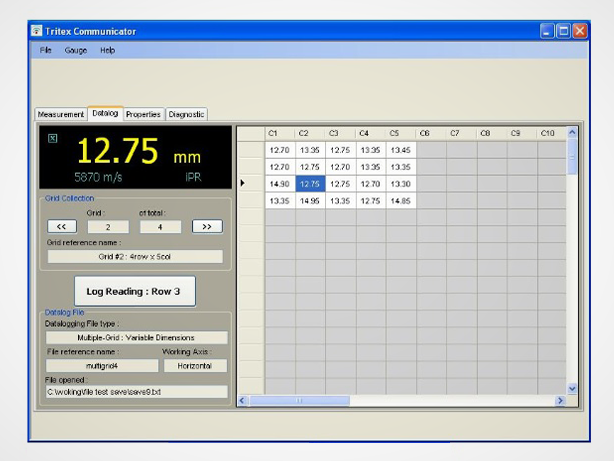Minimize the Tritex Communicator window
614x461 pixels.
(547, 31)
